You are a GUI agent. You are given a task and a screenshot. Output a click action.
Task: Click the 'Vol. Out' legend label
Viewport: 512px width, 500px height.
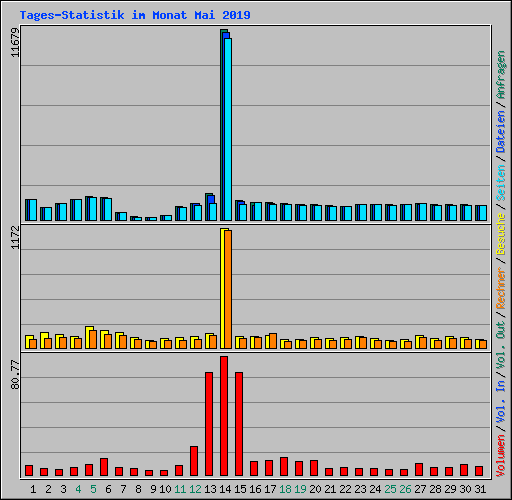501,345
